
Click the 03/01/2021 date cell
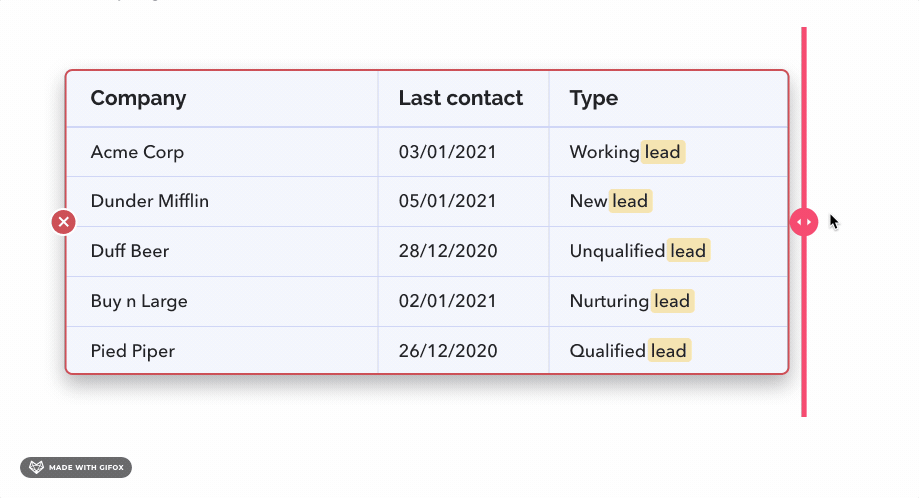pyautogui.click(x=464, y=152)
